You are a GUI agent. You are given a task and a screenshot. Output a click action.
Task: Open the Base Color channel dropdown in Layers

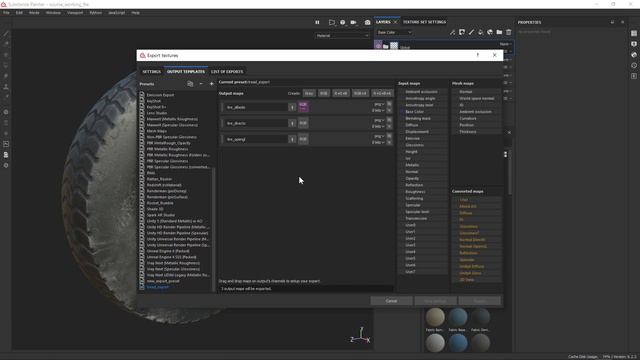pos(394,32)
